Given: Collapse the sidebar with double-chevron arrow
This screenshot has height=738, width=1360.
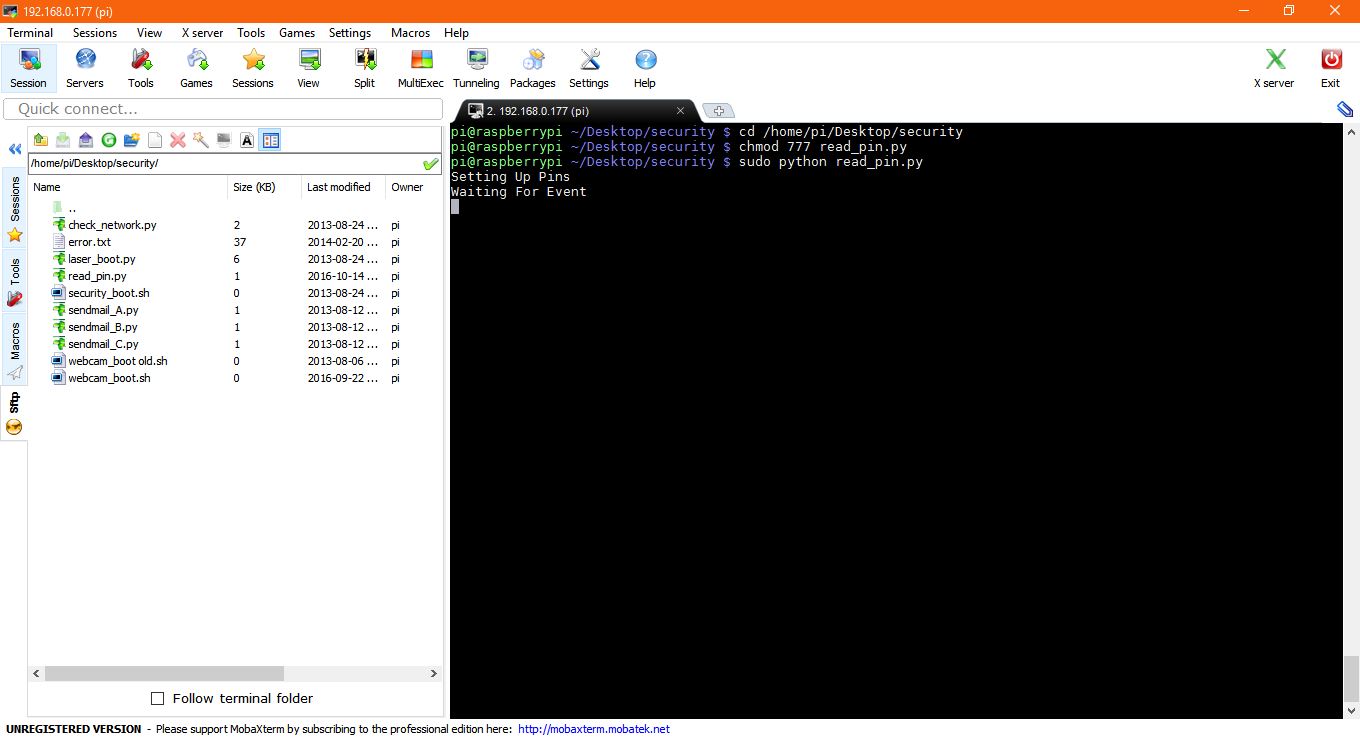Looking at the screenshot, I should (15, 149).
